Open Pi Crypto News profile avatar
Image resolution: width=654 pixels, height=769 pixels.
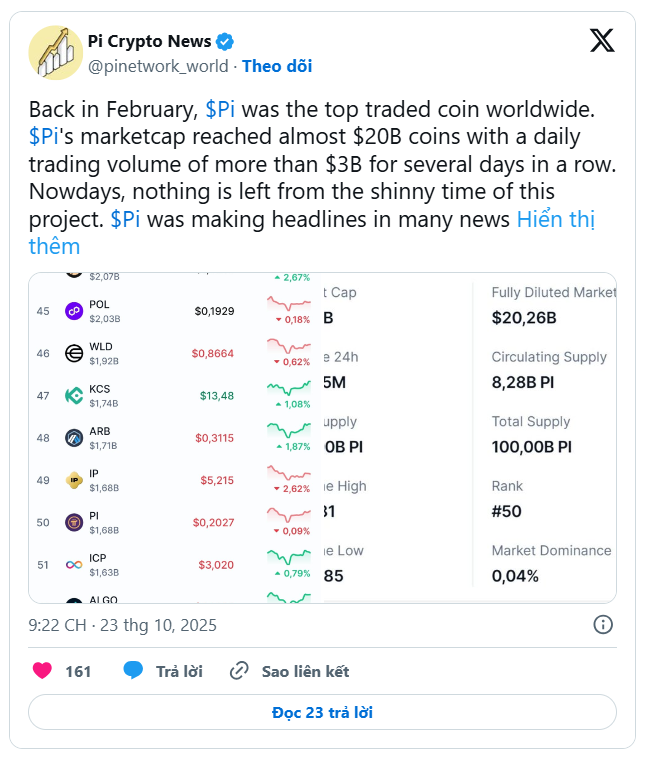53,52
